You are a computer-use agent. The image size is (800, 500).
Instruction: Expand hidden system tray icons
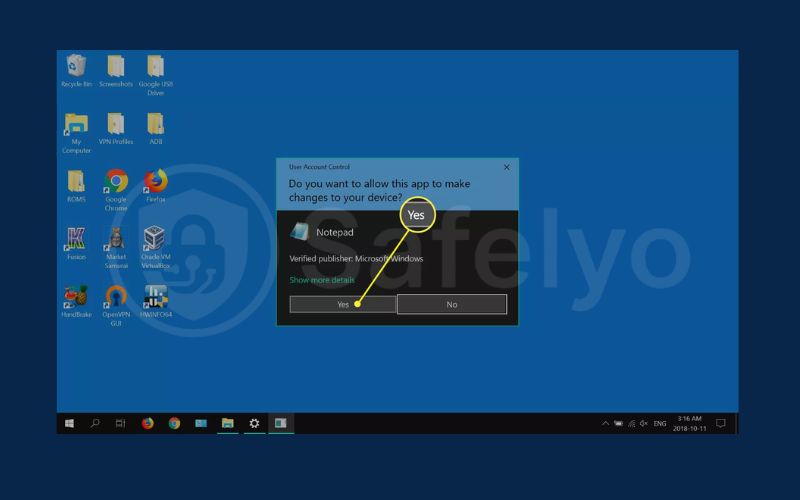tap(605, 423)
